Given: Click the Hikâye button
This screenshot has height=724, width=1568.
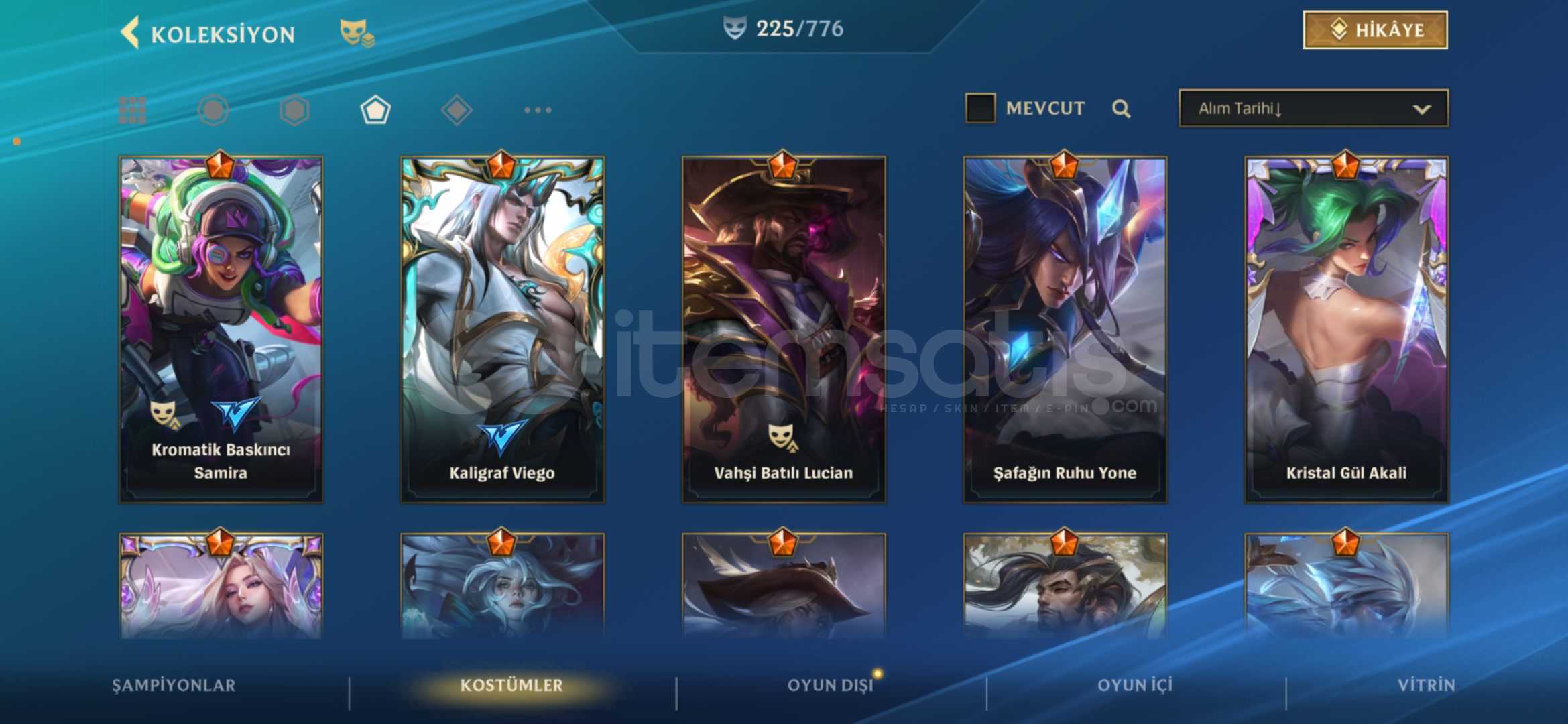Looking at the screenshot, I should [x=1375, y=30].
